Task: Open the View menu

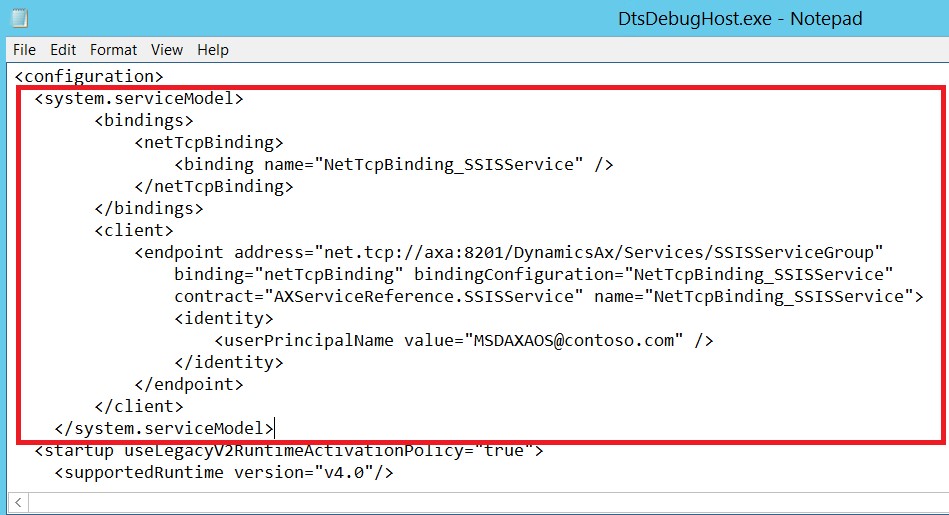Action: pos(167,50)
